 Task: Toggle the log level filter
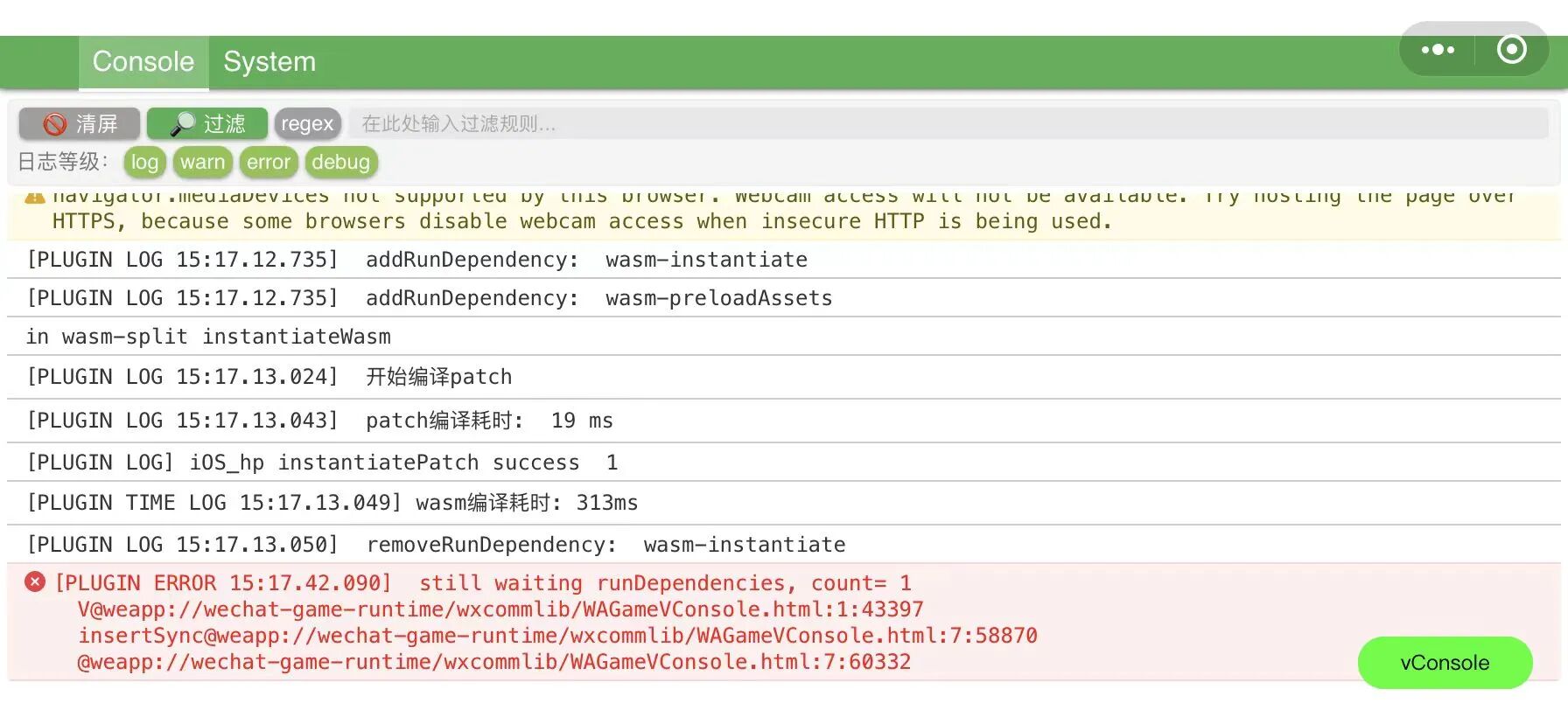tap(144, 163)
